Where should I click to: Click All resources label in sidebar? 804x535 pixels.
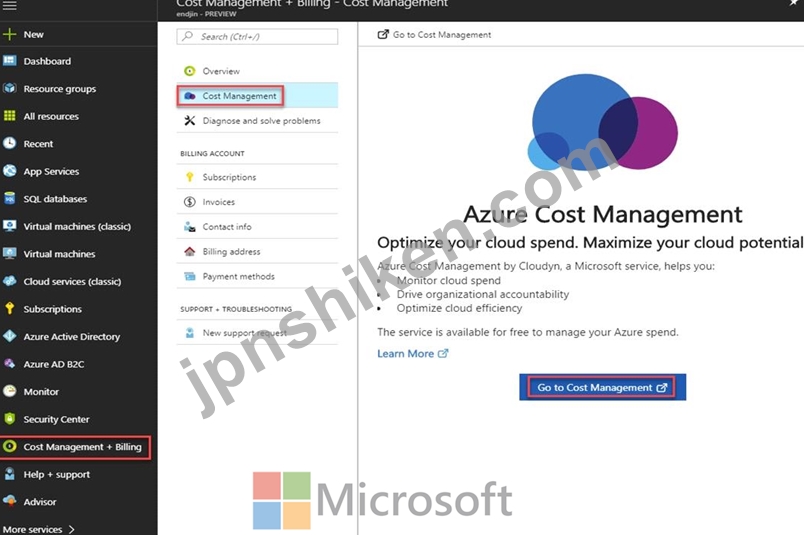click(x=51, y=116)
